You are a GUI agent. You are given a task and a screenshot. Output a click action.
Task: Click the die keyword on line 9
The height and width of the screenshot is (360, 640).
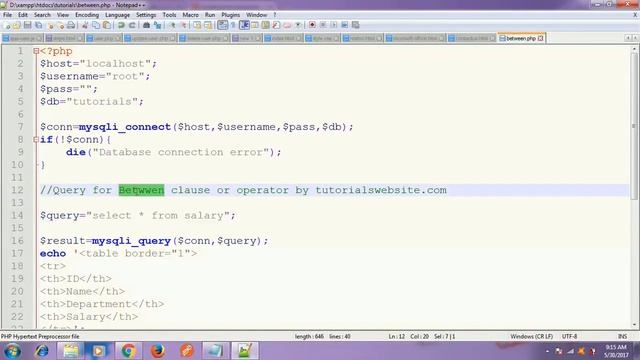pyautogui.click(x=76, y=152)
